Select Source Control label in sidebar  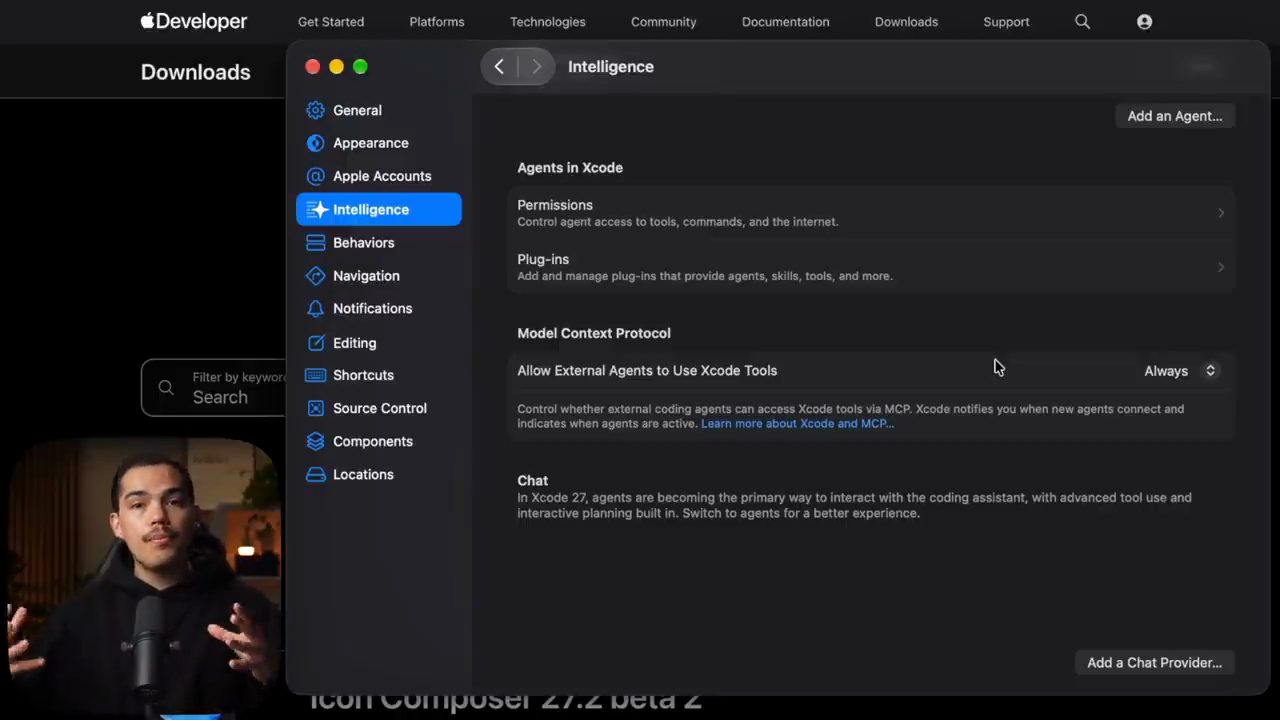[380, 408]
